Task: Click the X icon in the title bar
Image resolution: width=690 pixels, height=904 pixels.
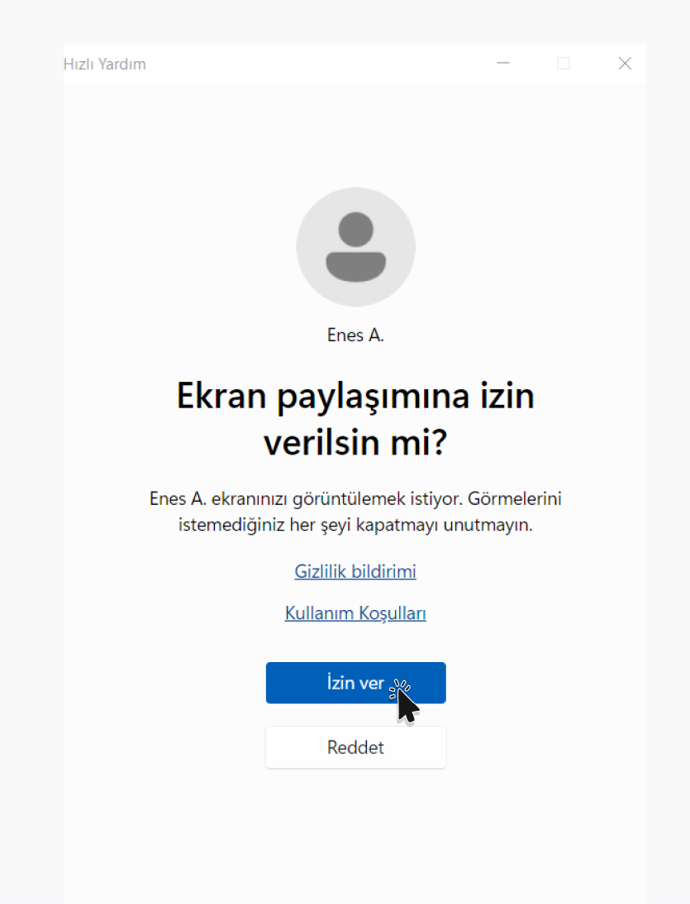Action: click(625, 63)
